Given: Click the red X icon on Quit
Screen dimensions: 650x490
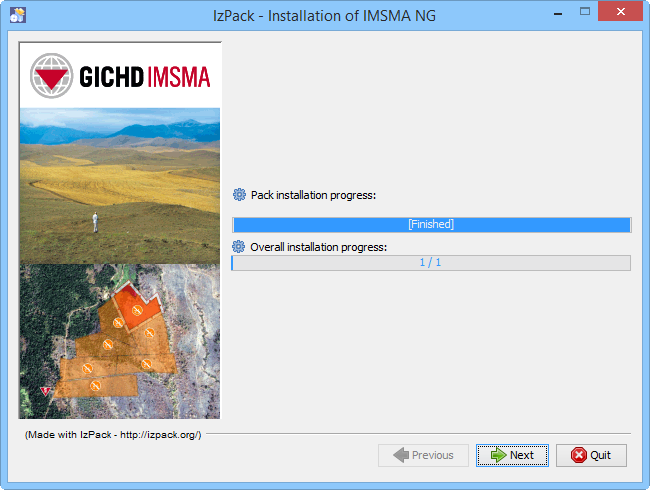Looking at the screenshot, I should coord(577,455).
